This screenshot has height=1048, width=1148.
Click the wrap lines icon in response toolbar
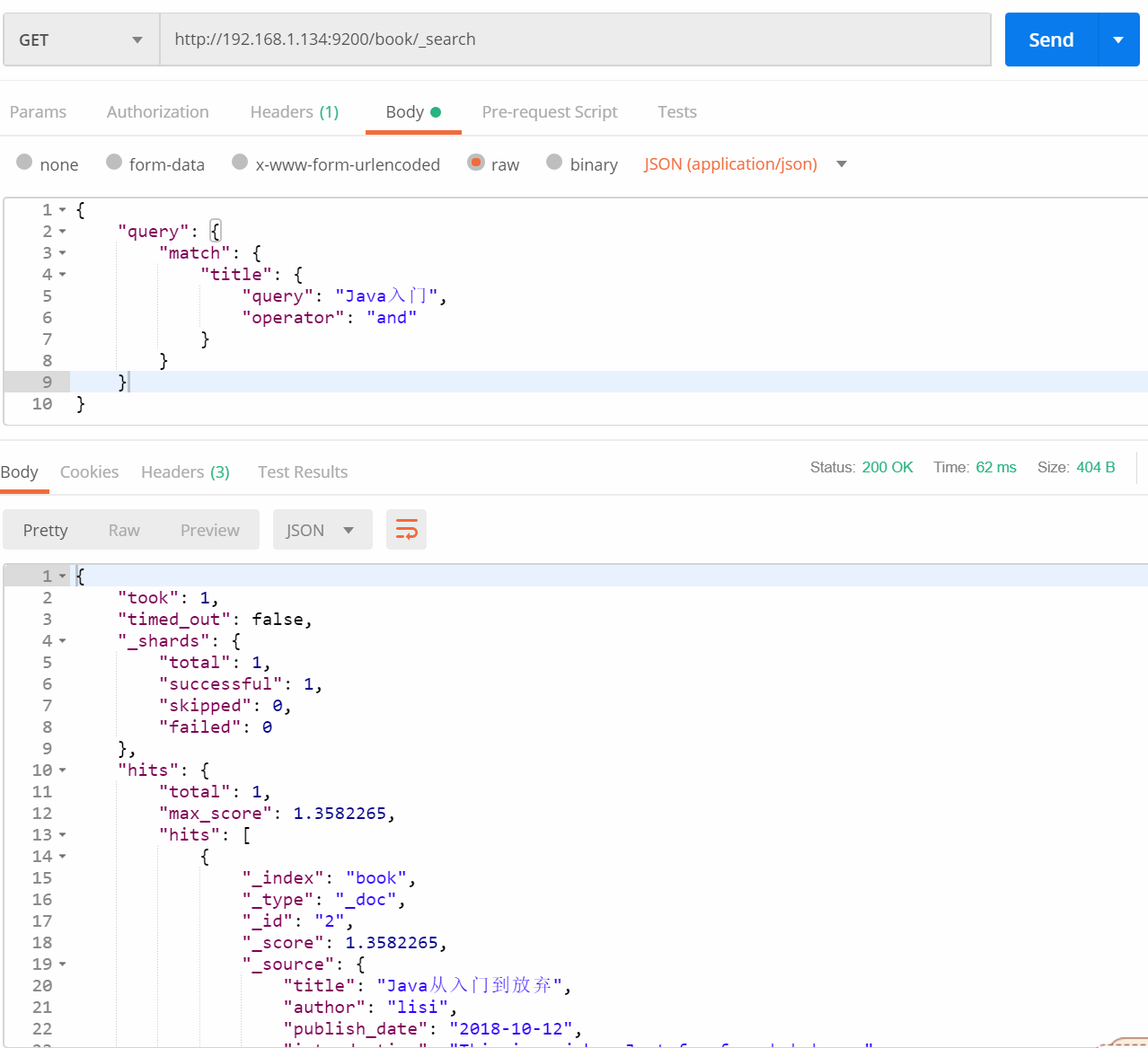coord(406,530)
